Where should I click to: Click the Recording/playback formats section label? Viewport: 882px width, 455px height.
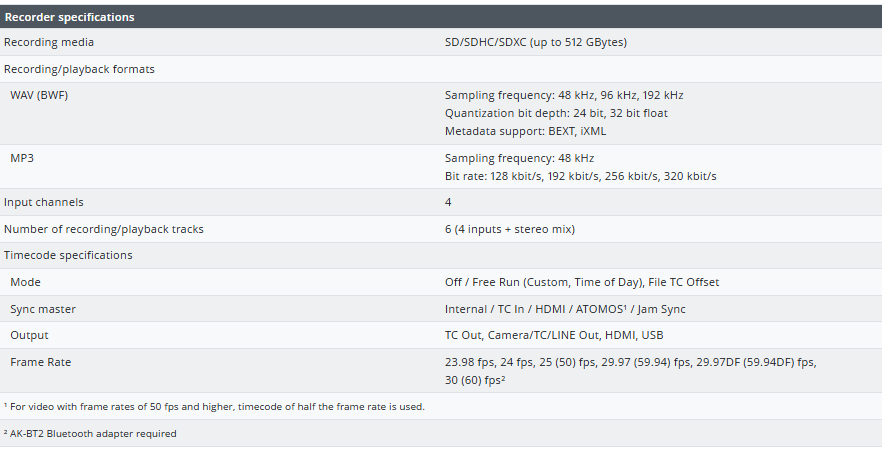[x=79, y=69]
